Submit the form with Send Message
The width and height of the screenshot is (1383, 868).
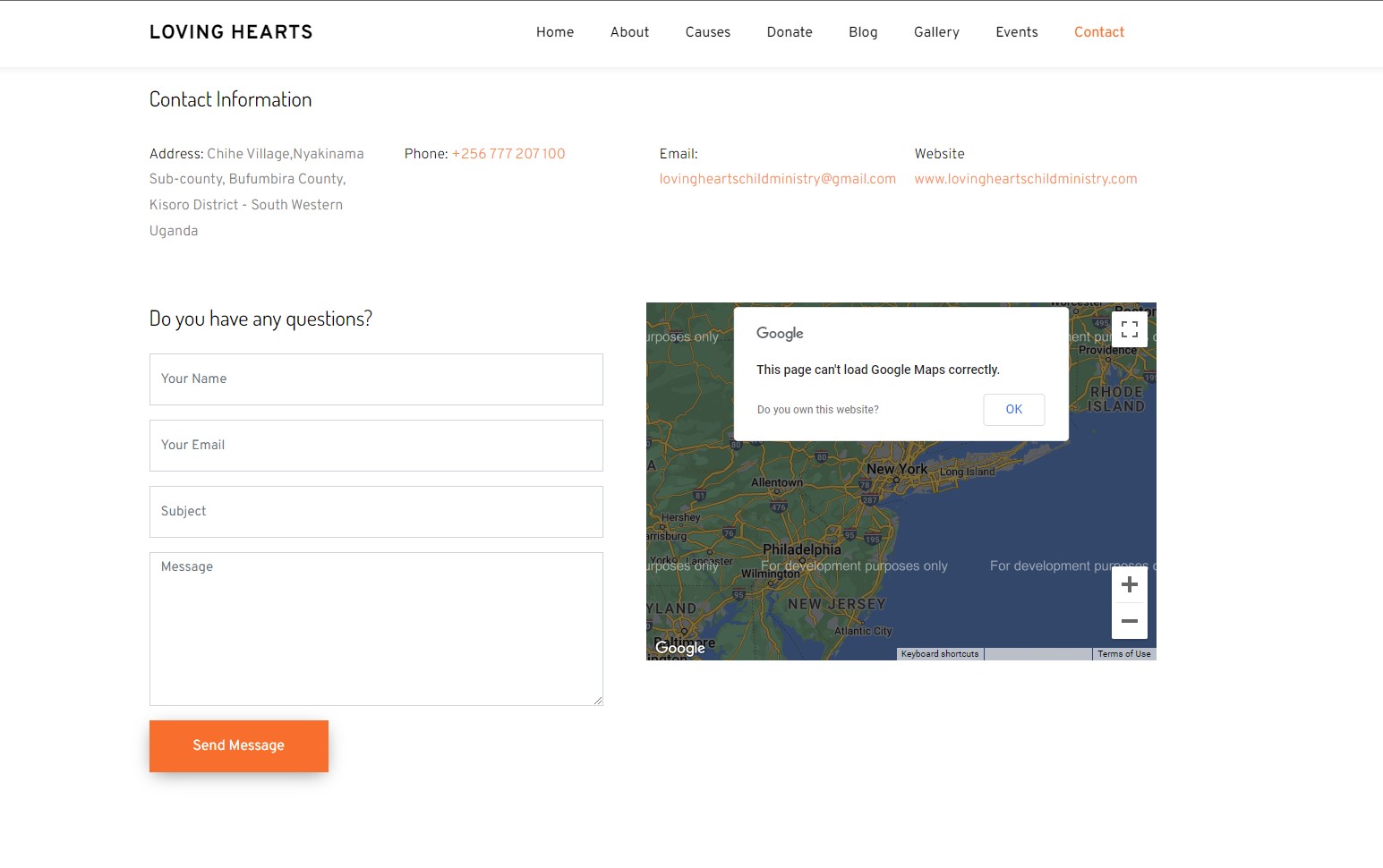[x=239, y=746]
